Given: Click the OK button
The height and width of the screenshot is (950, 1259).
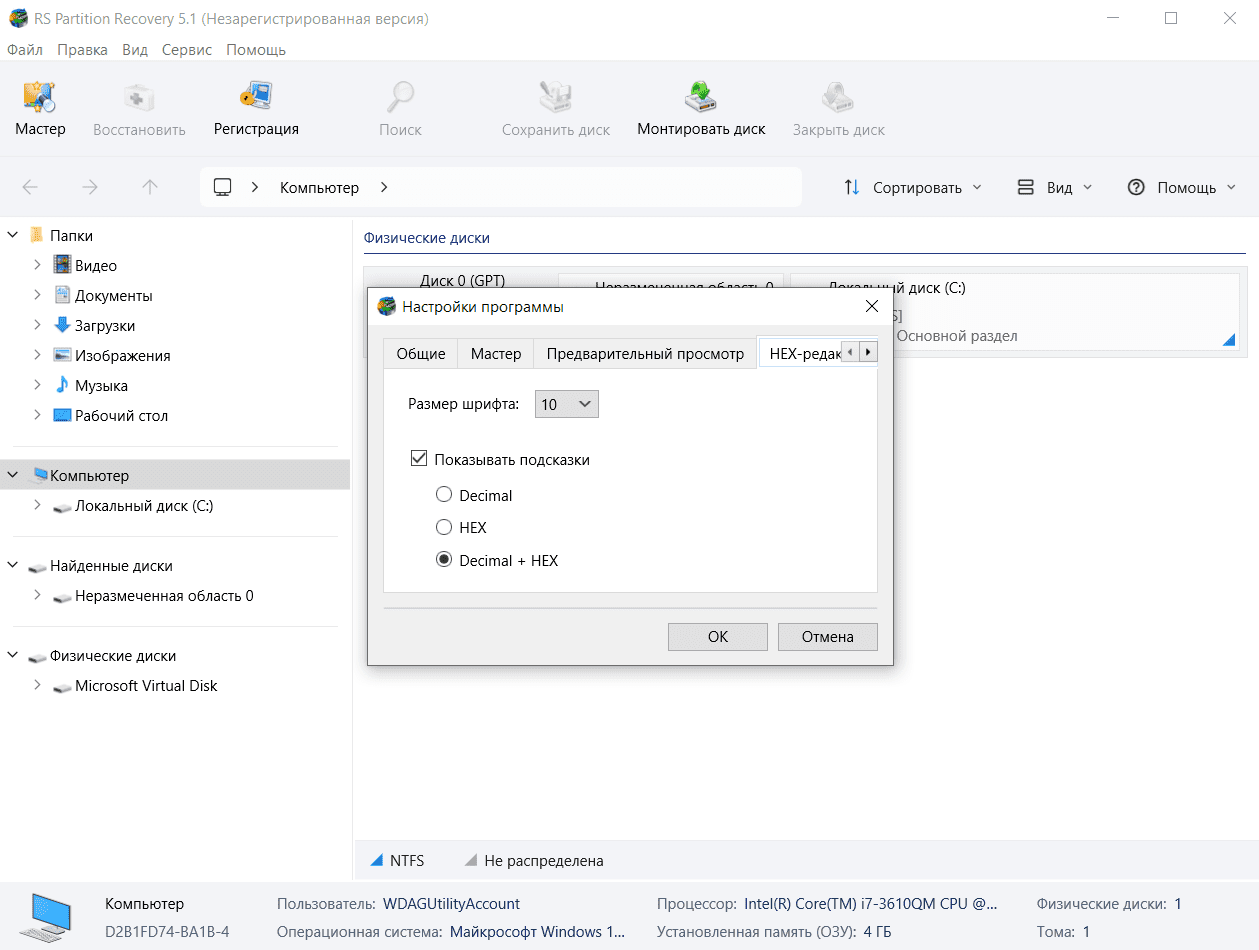Looking at the screenshot, I should point(718,636).
